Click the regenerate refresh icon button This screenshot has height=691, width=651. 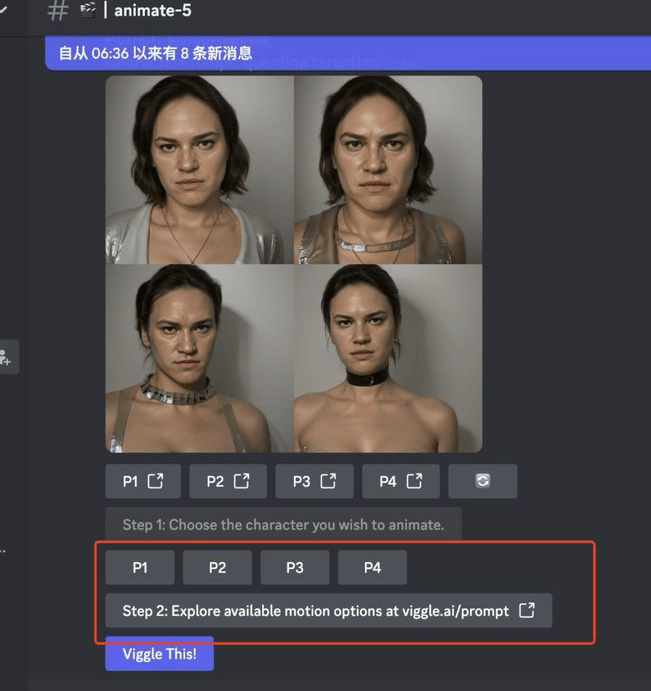[483, 481]
